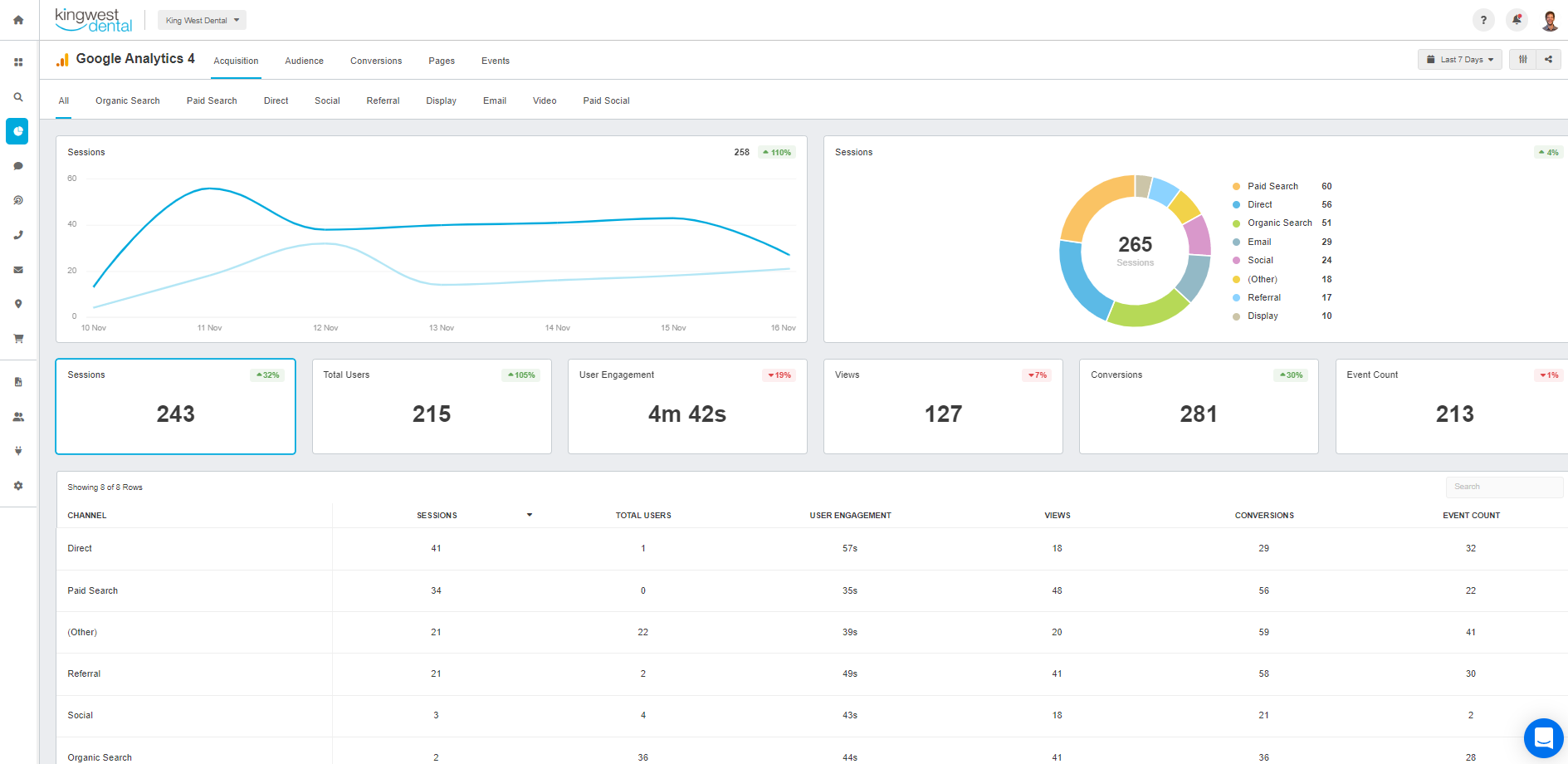Open the Last 7 Days date range selector
This screenshot has height=764, width=1568.
[1459, 59]
